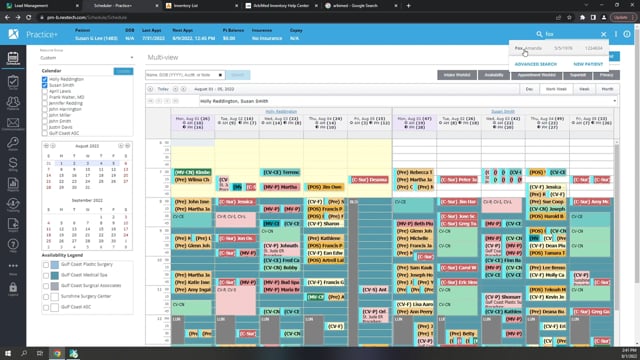Open the Communication envelope sidebar icon

point(13,123)
